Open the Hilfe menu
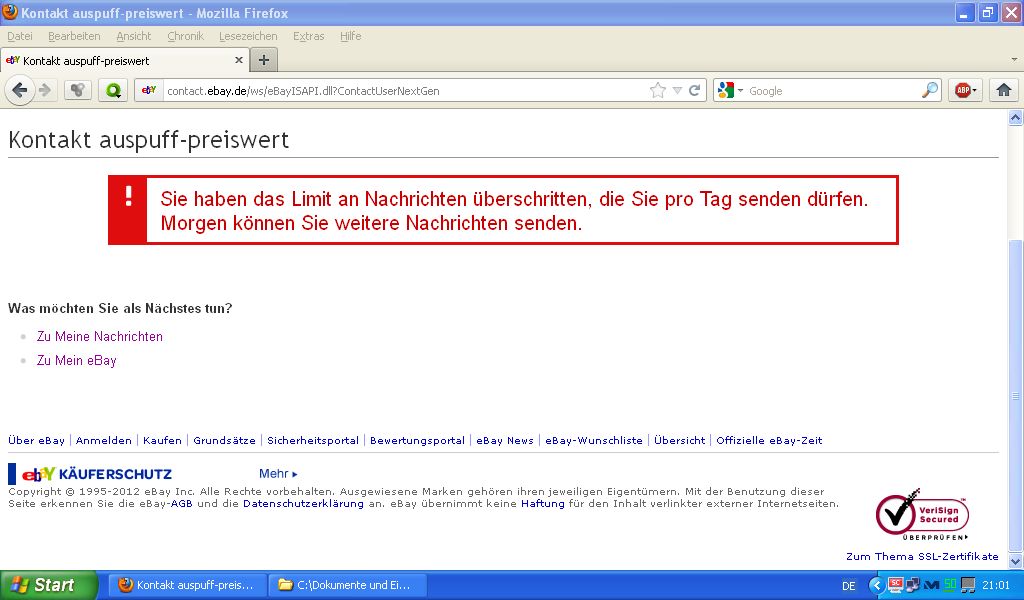The height and width of the screenshot is (600, 1024). click(351, 36)
